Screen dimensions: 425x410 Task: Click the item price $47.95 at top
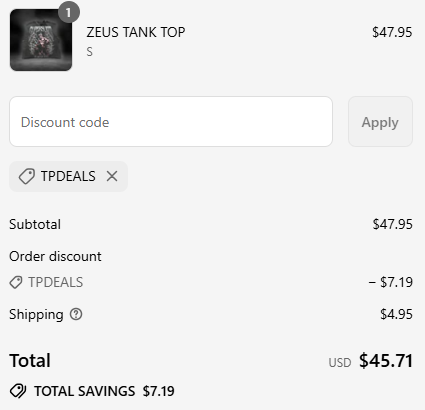[392, 32]
